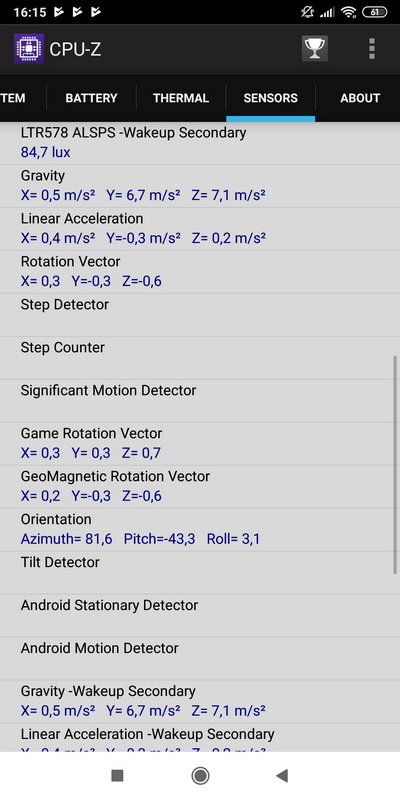Tap the battery level indicator icon

374,12
